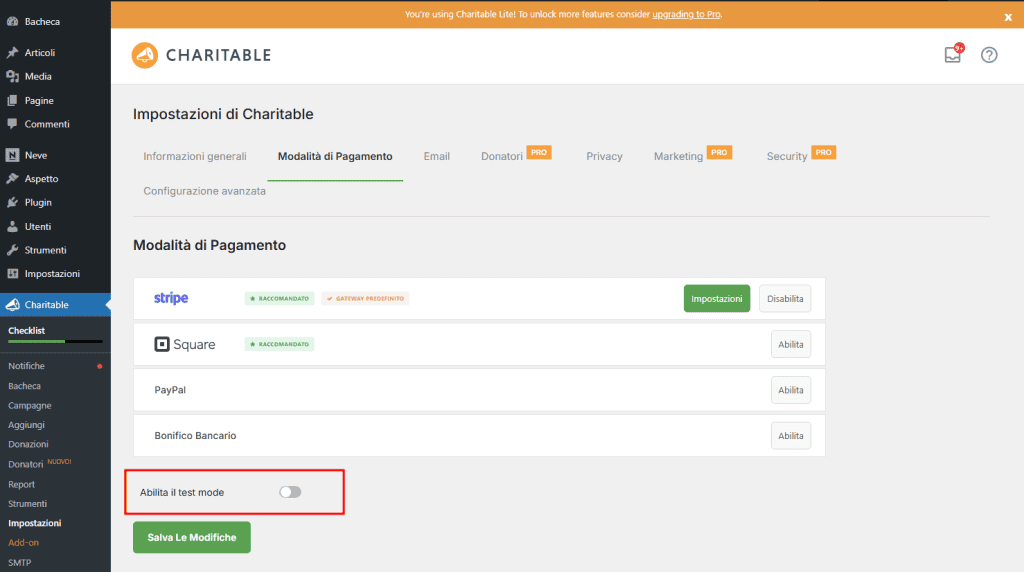1024x572 pixels.
Task: Click the Utenti user icon
Action: tap(12, 227)
